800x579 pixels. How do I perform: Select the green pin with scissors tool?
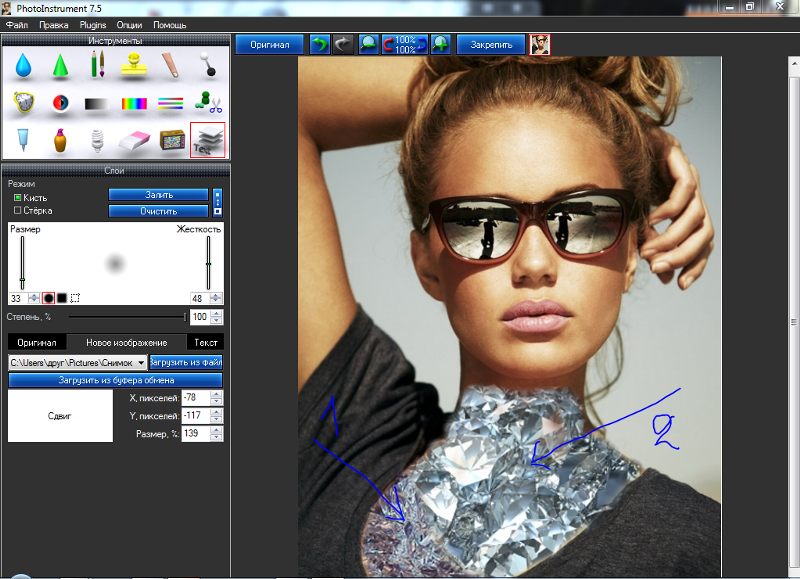click(208, 103)
